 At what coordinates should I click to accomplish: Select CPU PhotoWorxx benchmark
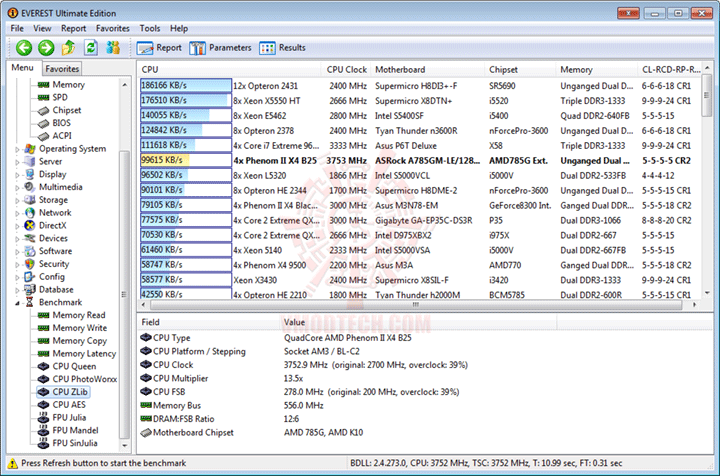click(x=84, y=379)
